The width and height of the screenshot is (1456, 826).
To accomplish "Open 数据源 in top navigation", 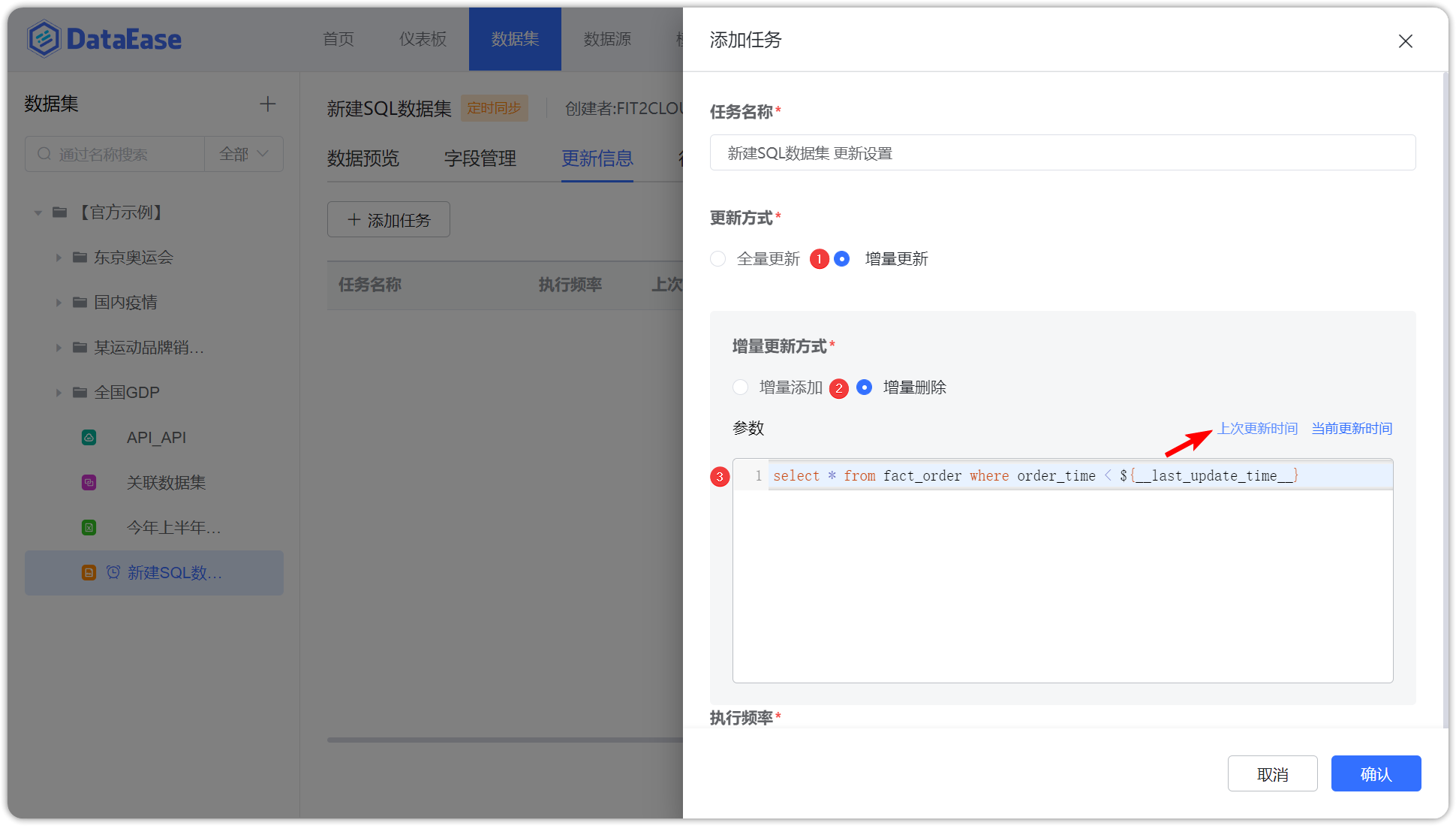I will coord(607,39).
